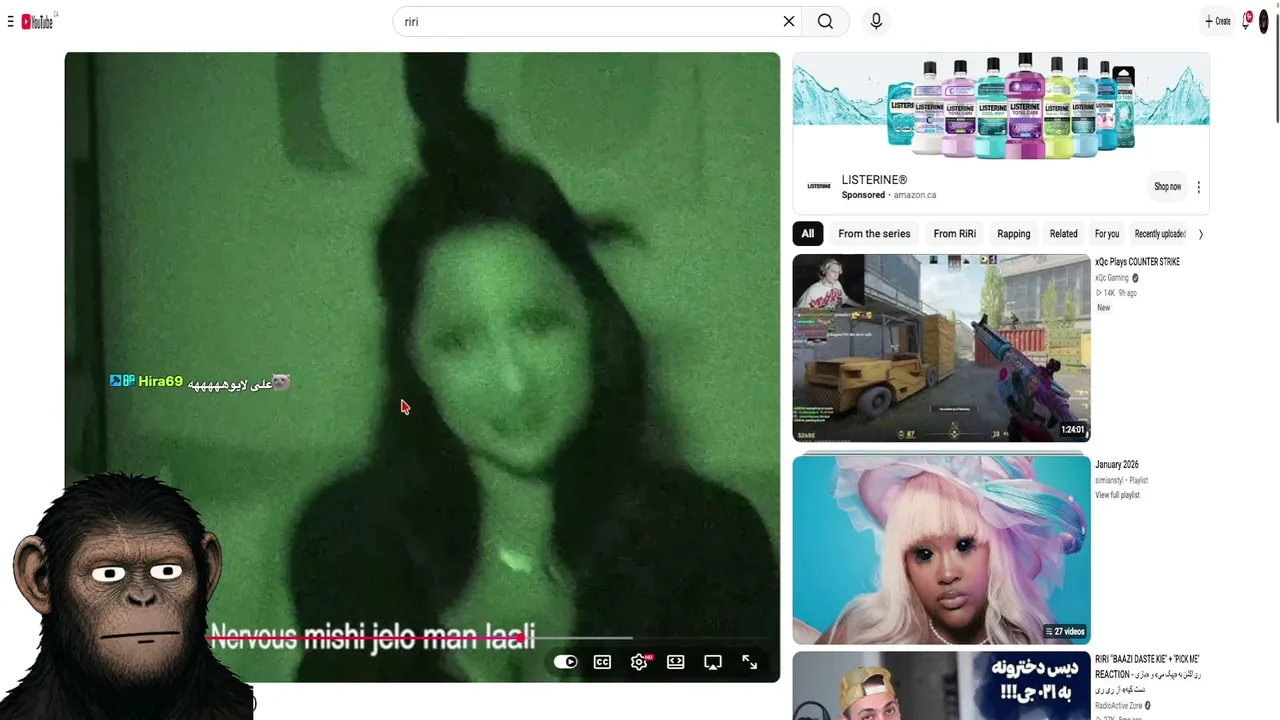Click the 'New' badge under xQc video

click(x=1104, y=308)
